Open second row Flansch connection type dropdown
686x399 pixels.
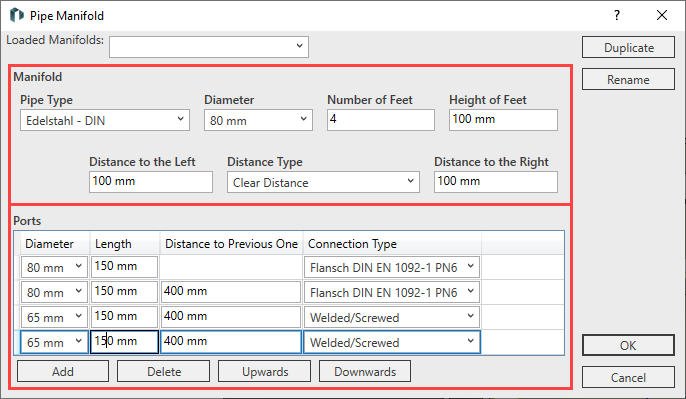(392, 292)
